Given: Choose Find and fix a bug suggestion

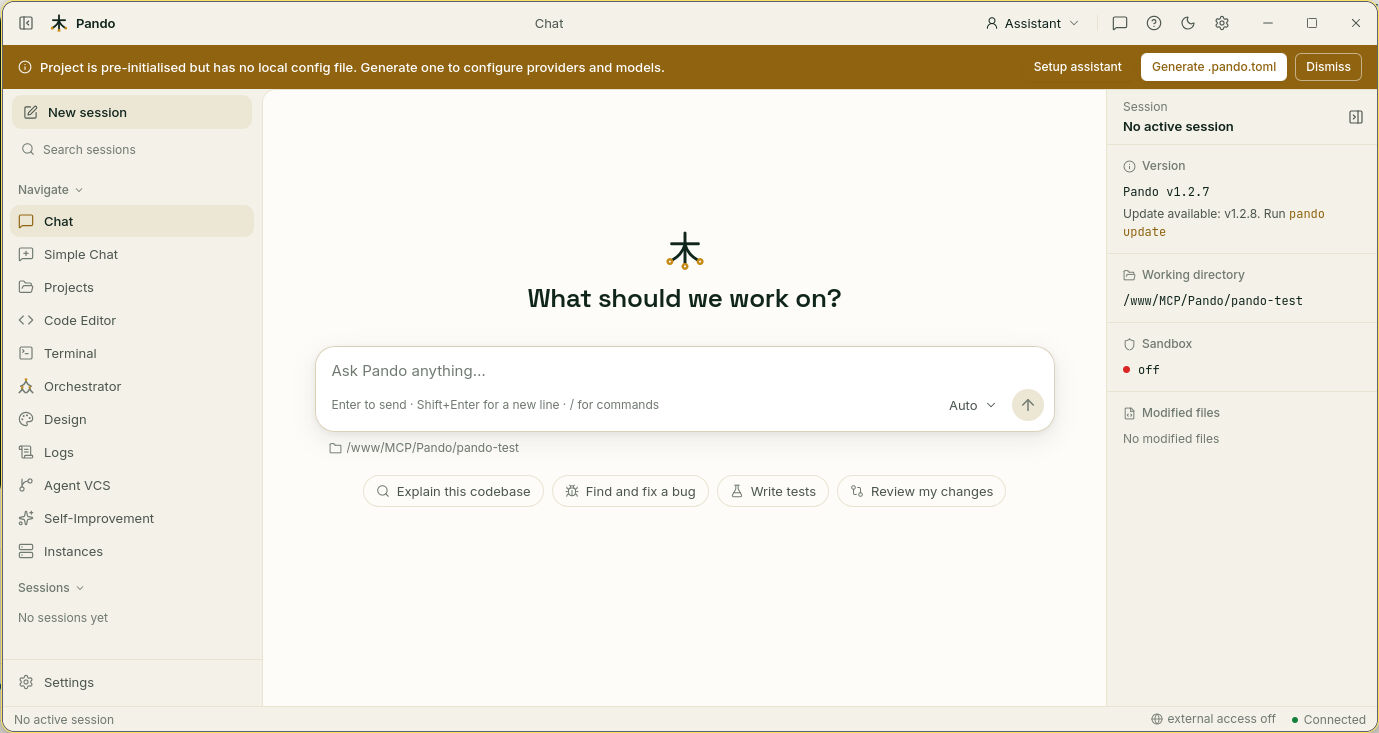Looking at the screenshot, I should (630, 491).
